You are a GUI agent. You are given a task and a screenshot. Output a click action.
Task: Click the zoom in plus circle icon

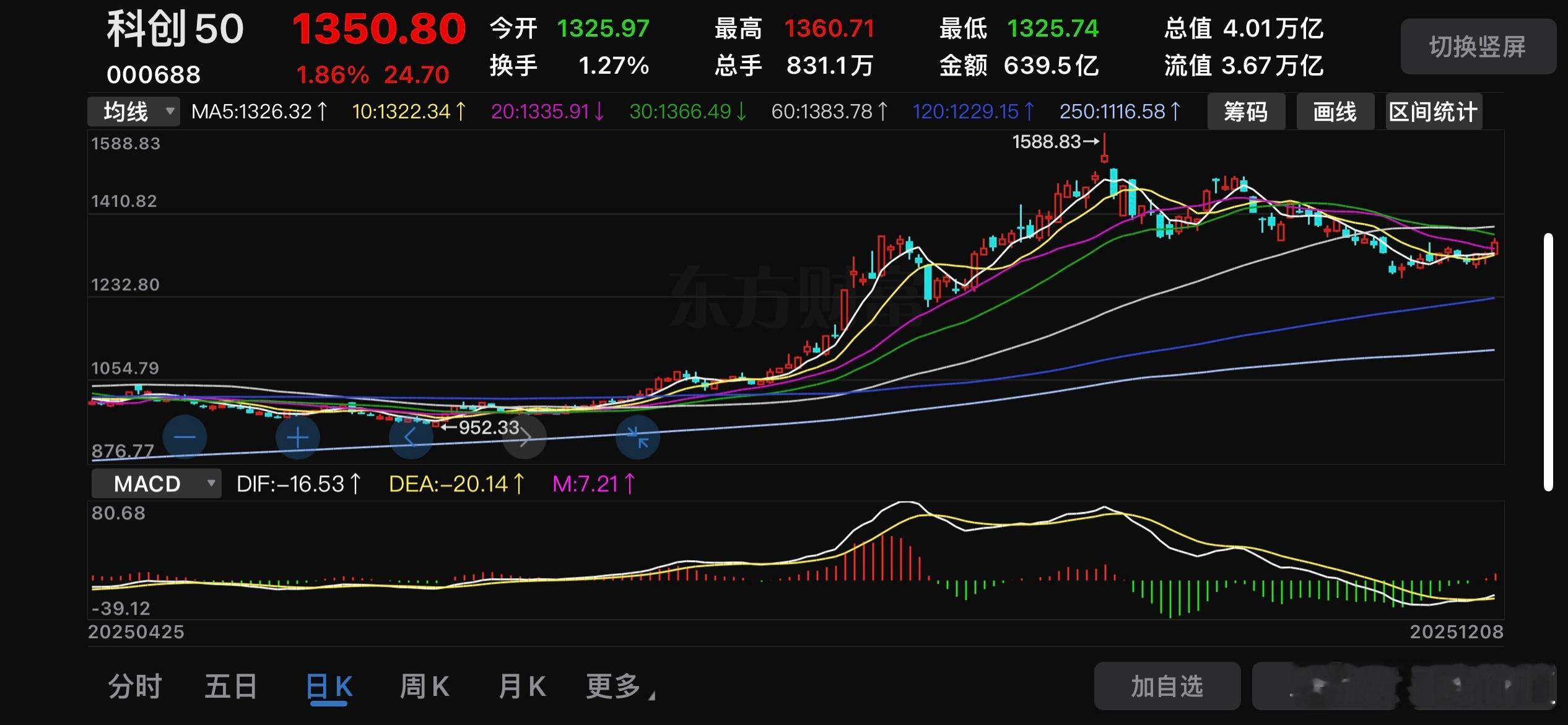pos(298,437)
